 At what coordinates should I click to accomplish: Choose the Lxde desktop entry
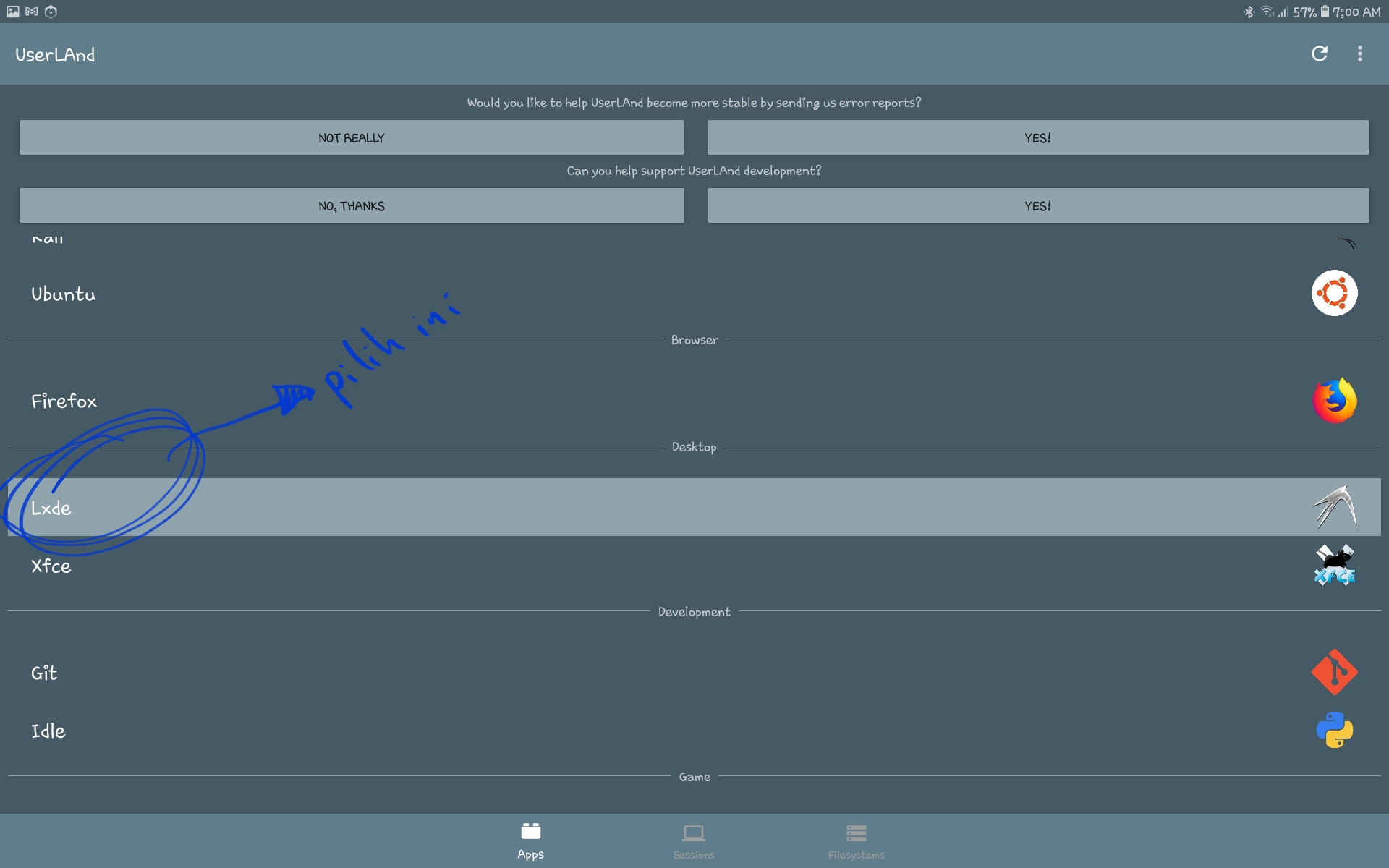pyautogui.click(x=694, y=507)
